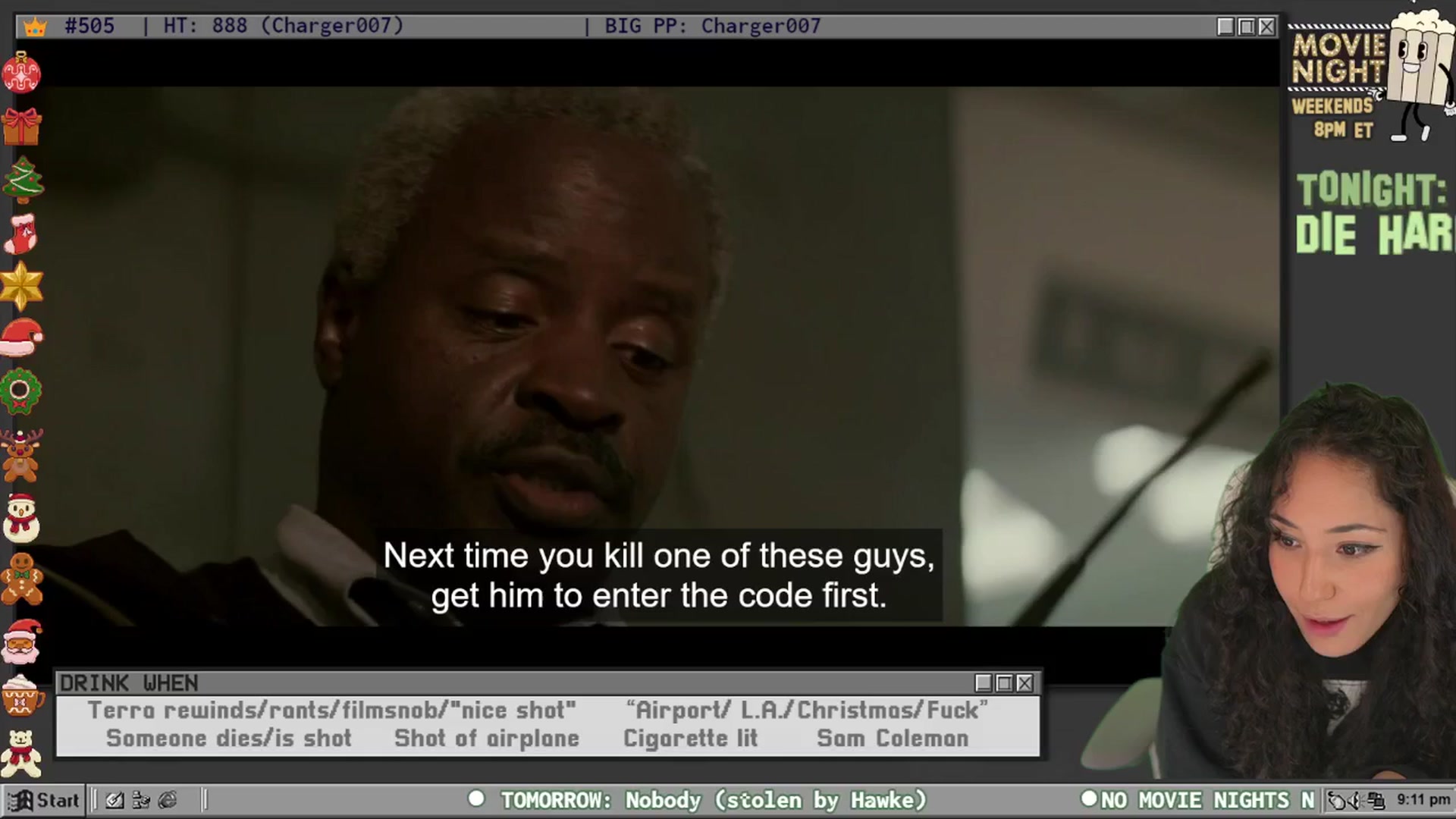
Task: Click "HT: 888 (Charger007)" in title bar
Action: click(284, 26)
